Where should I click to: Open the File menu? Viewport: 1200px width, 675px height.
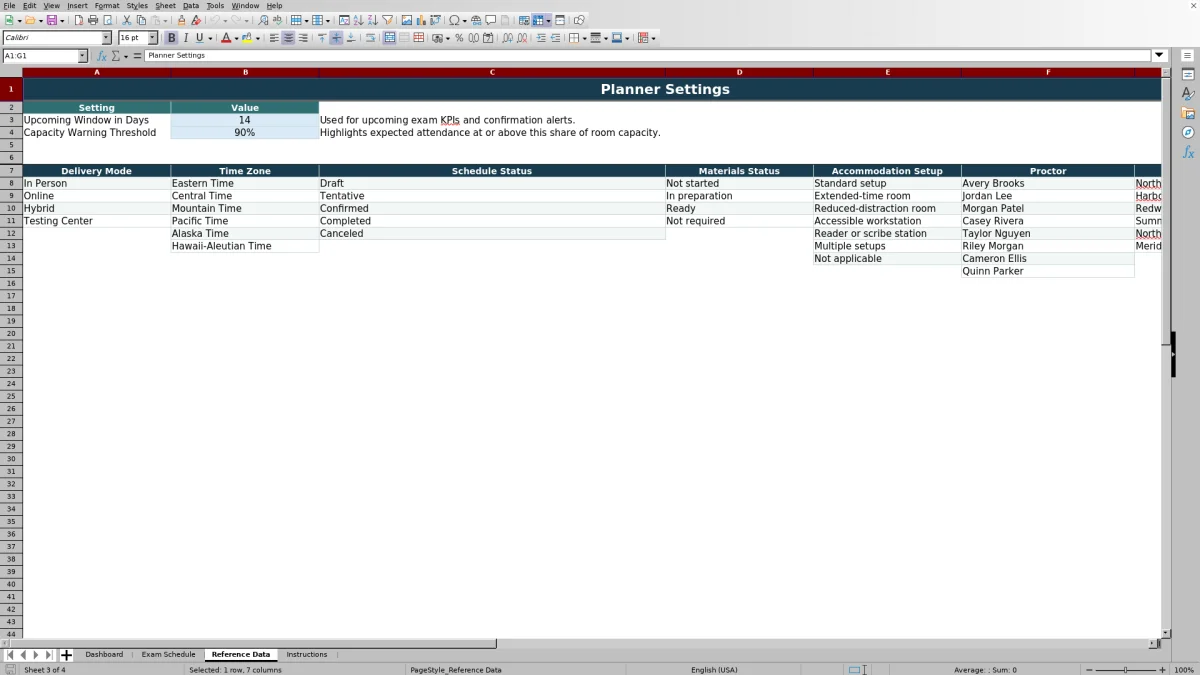pos(8,6)
